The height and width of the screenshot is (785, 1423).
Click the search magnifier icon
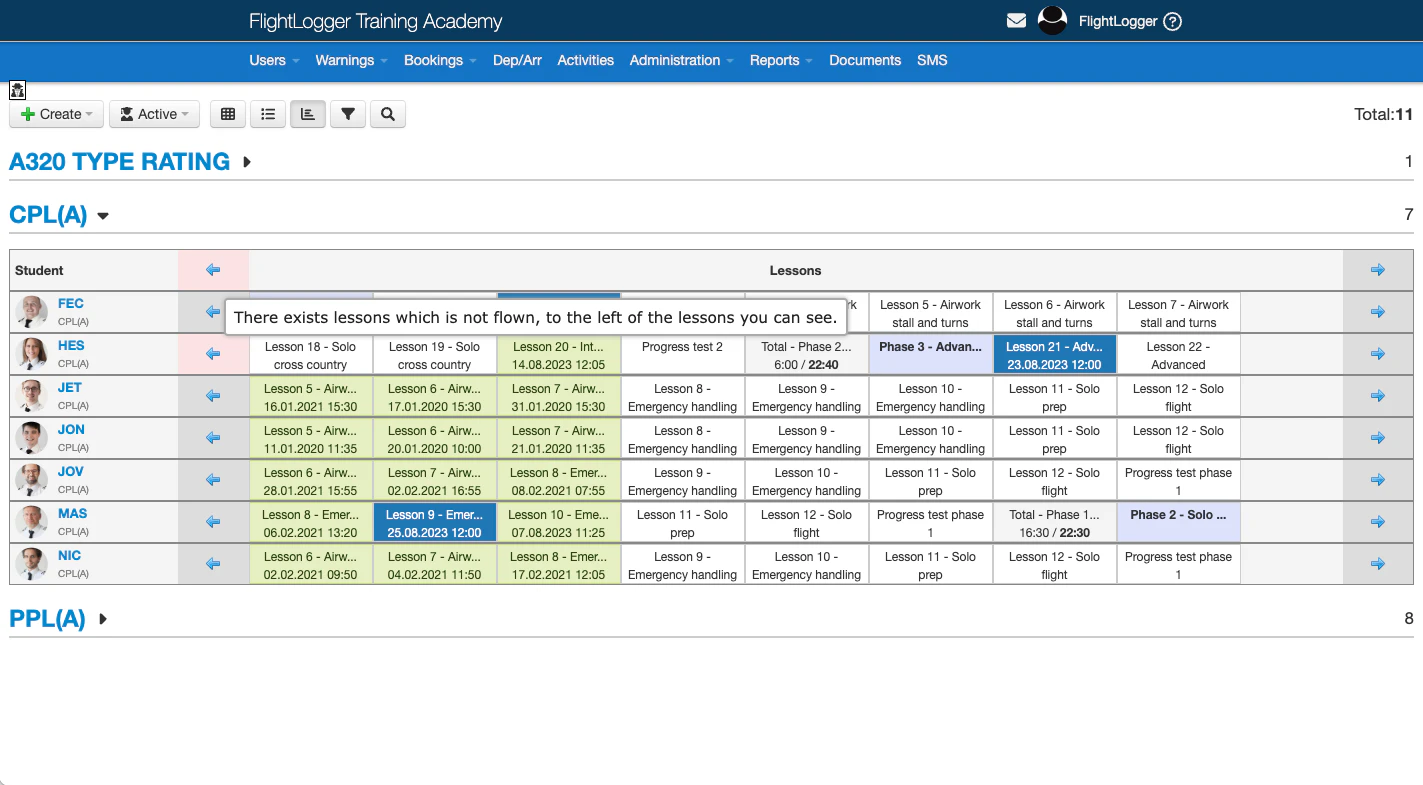click(x=387, y=114)
